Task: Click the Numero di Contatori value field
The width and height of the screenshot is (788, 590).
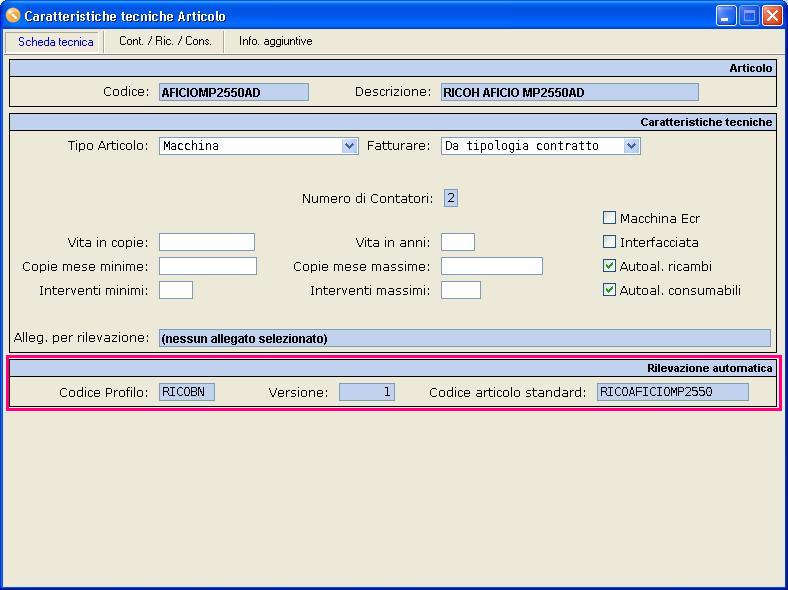Action: (451, 198)
